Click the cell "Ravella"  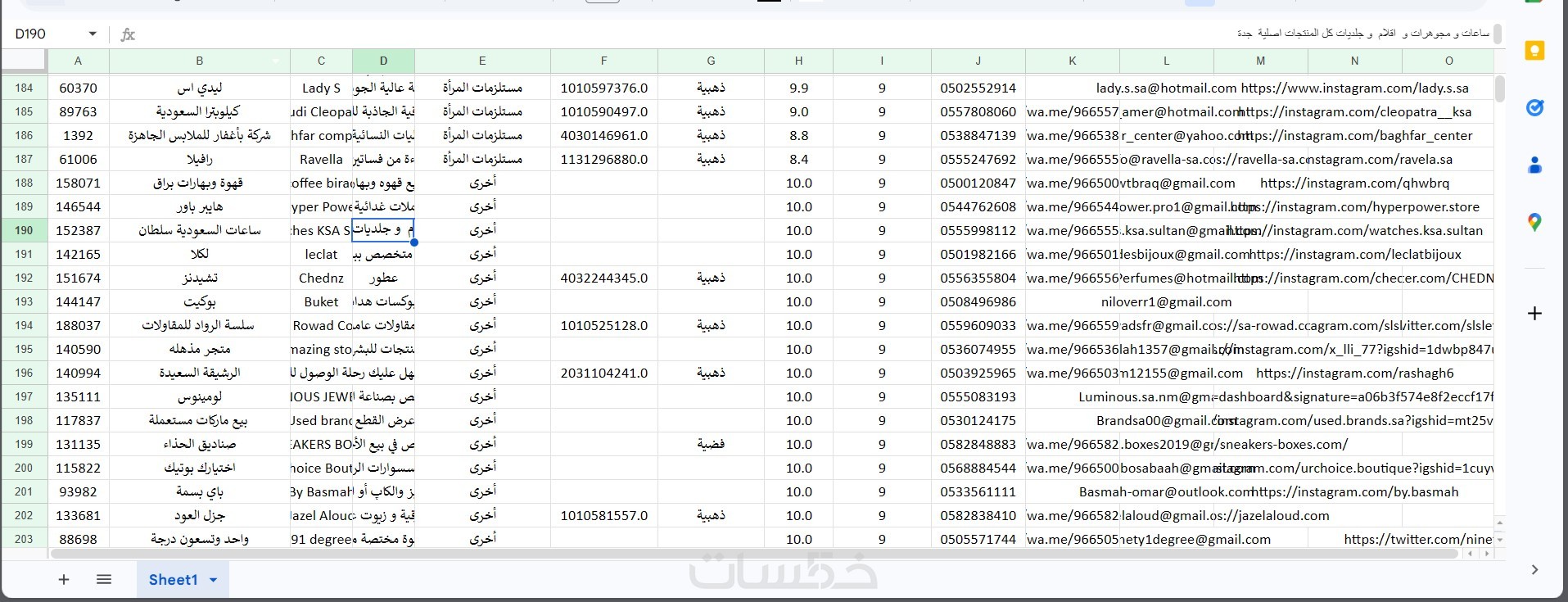[321, 159]
